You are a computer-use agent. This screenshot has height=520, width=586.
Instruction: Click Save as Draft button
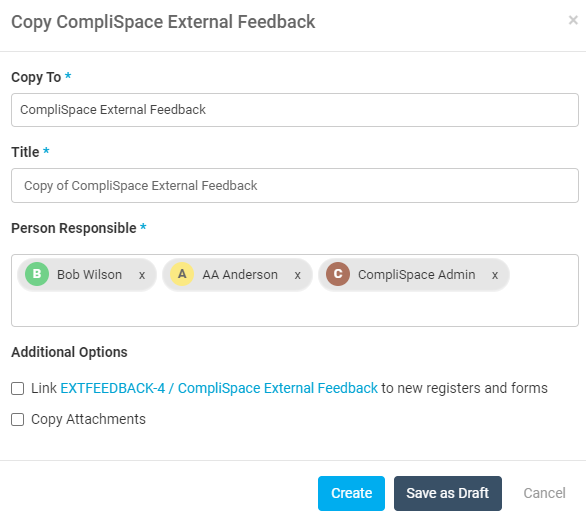[x=448, y=493]
